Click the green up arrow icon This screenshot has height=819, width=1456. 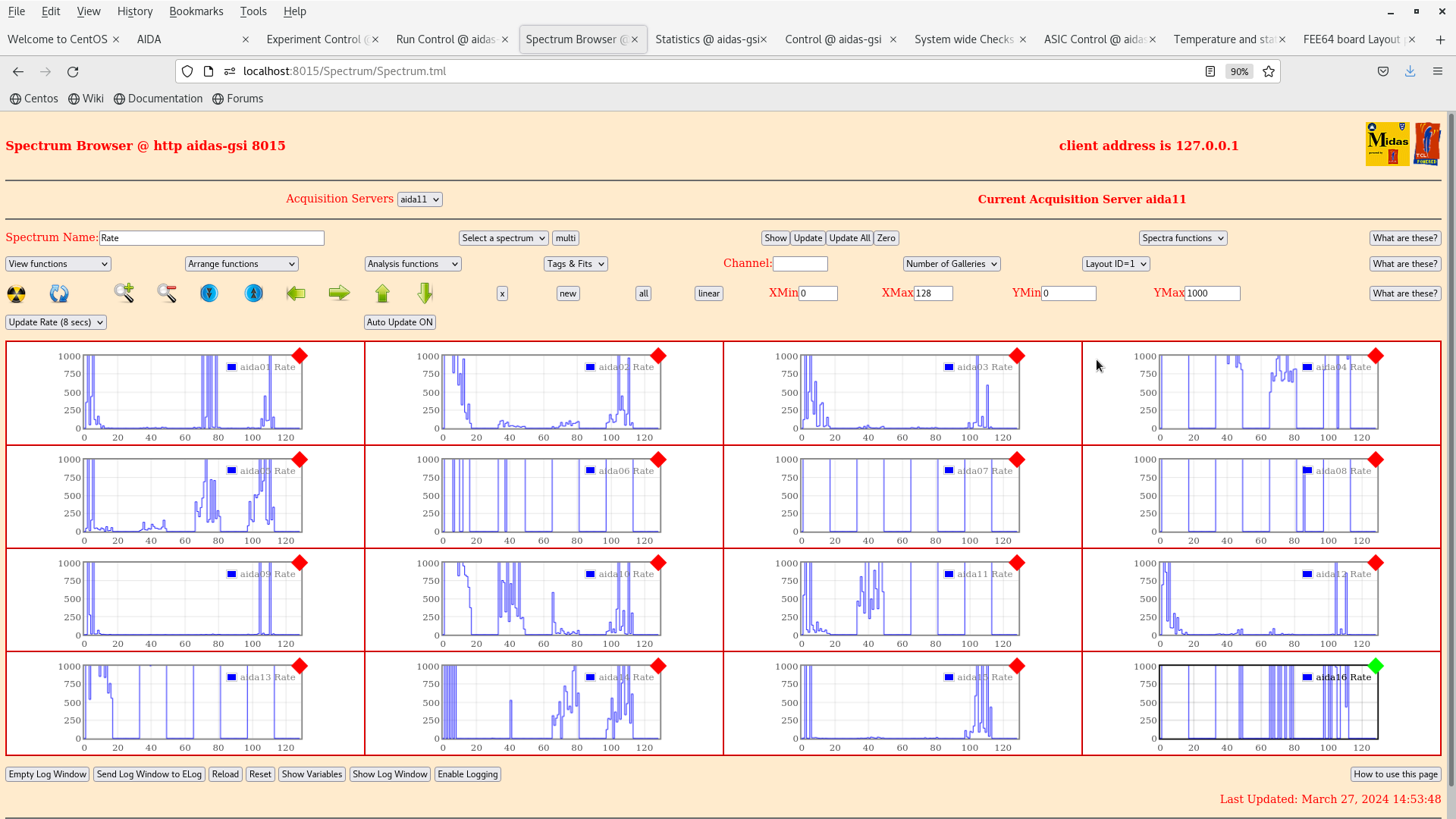382,293
